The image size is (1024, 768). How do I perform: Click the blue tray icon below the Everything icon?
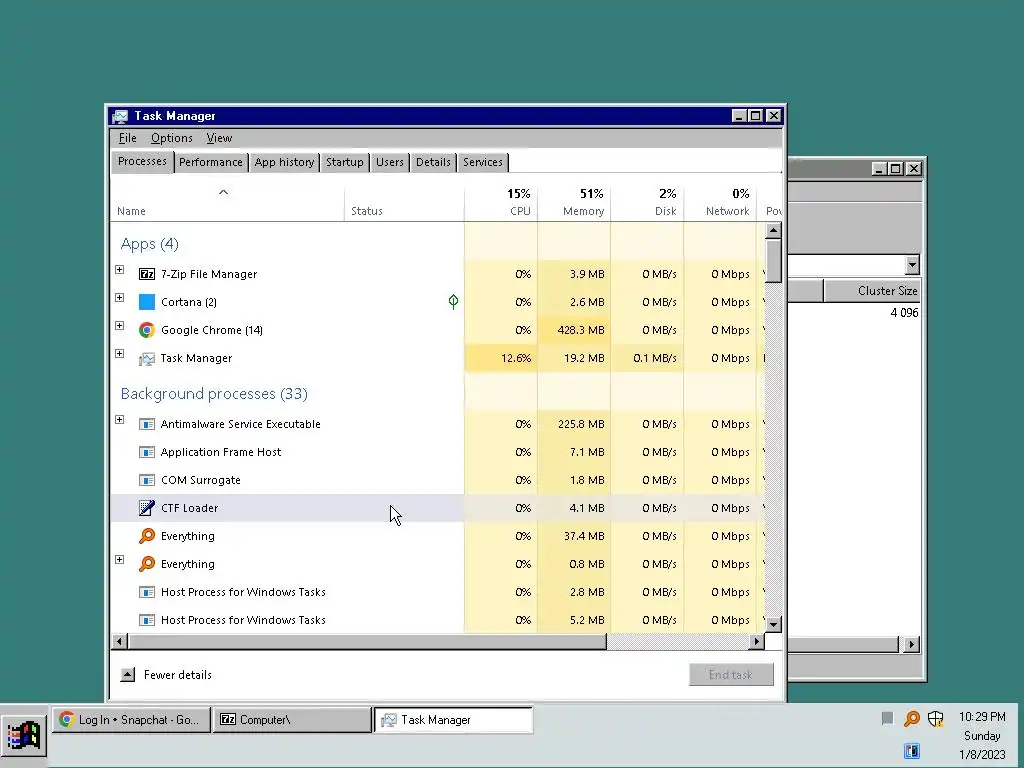[x=912, y=751]
